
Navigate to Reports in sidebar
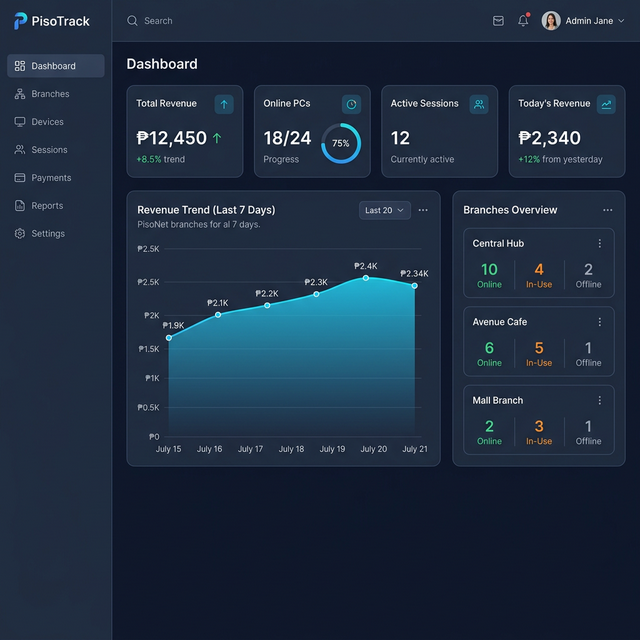(x=47, y=206)
